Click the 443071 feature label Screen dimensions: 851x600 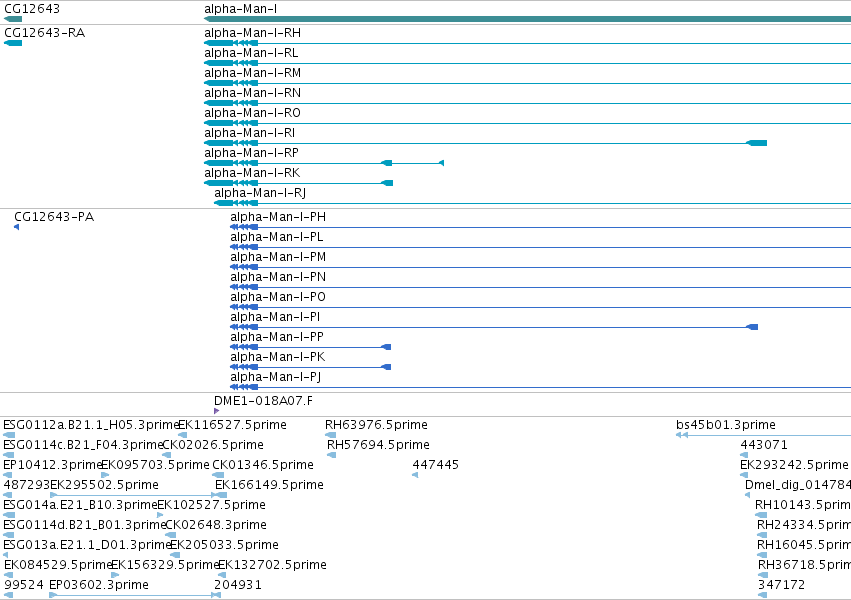coord(764,445)
